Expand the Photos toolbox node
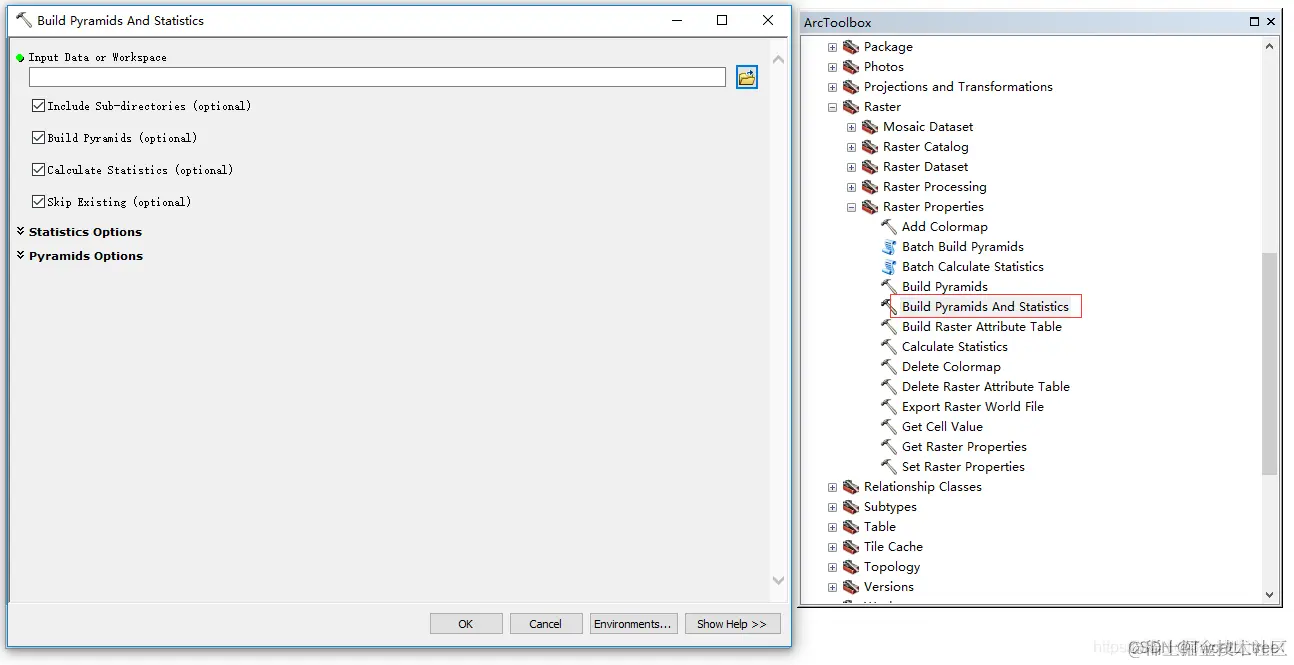This screenshot has height=665, width=1294. (x=832, y=67)
